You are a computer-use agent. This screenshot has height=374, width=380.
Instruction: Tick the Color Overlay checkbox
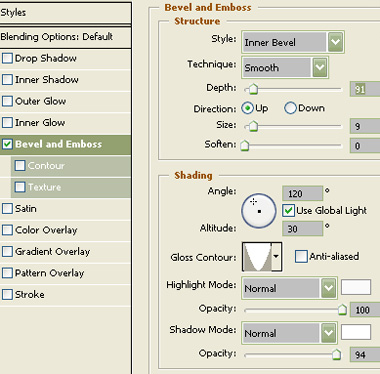point(7,230)
